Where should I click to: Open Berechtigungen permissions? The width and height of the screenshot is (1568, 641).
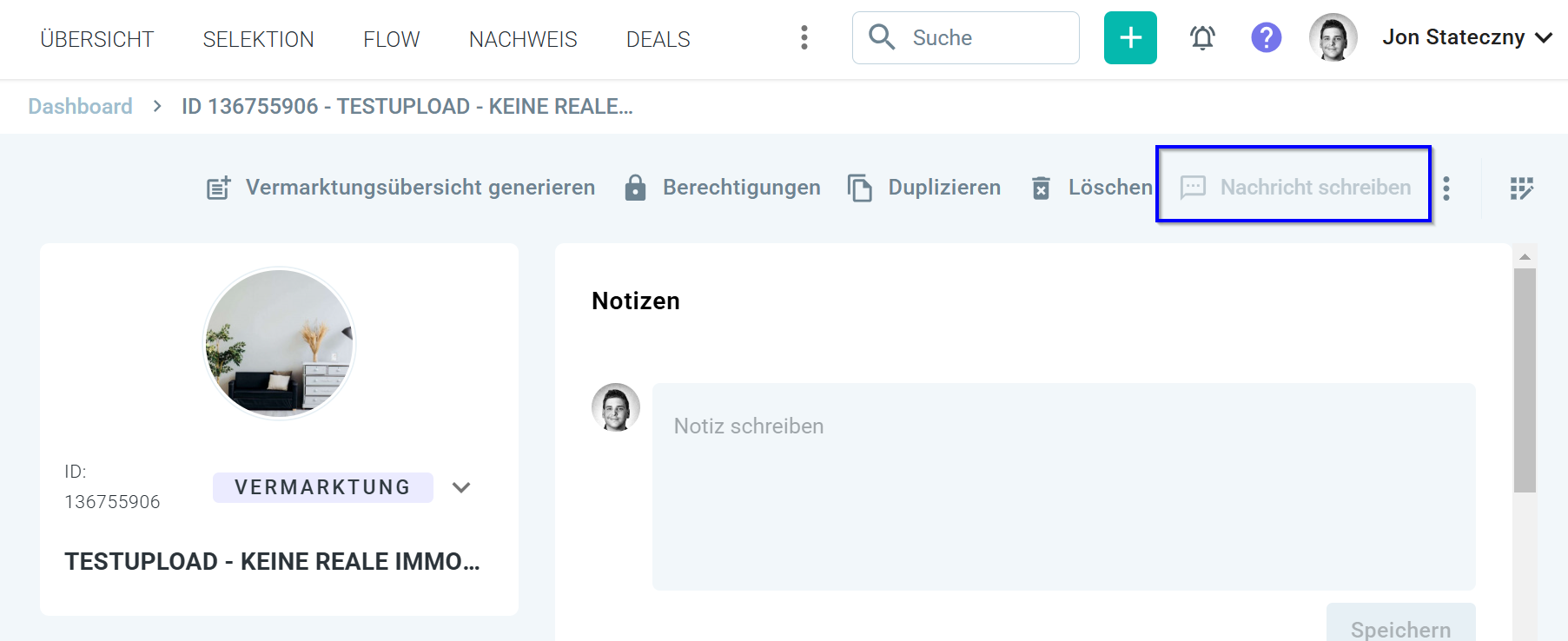(x=742, y=187)
